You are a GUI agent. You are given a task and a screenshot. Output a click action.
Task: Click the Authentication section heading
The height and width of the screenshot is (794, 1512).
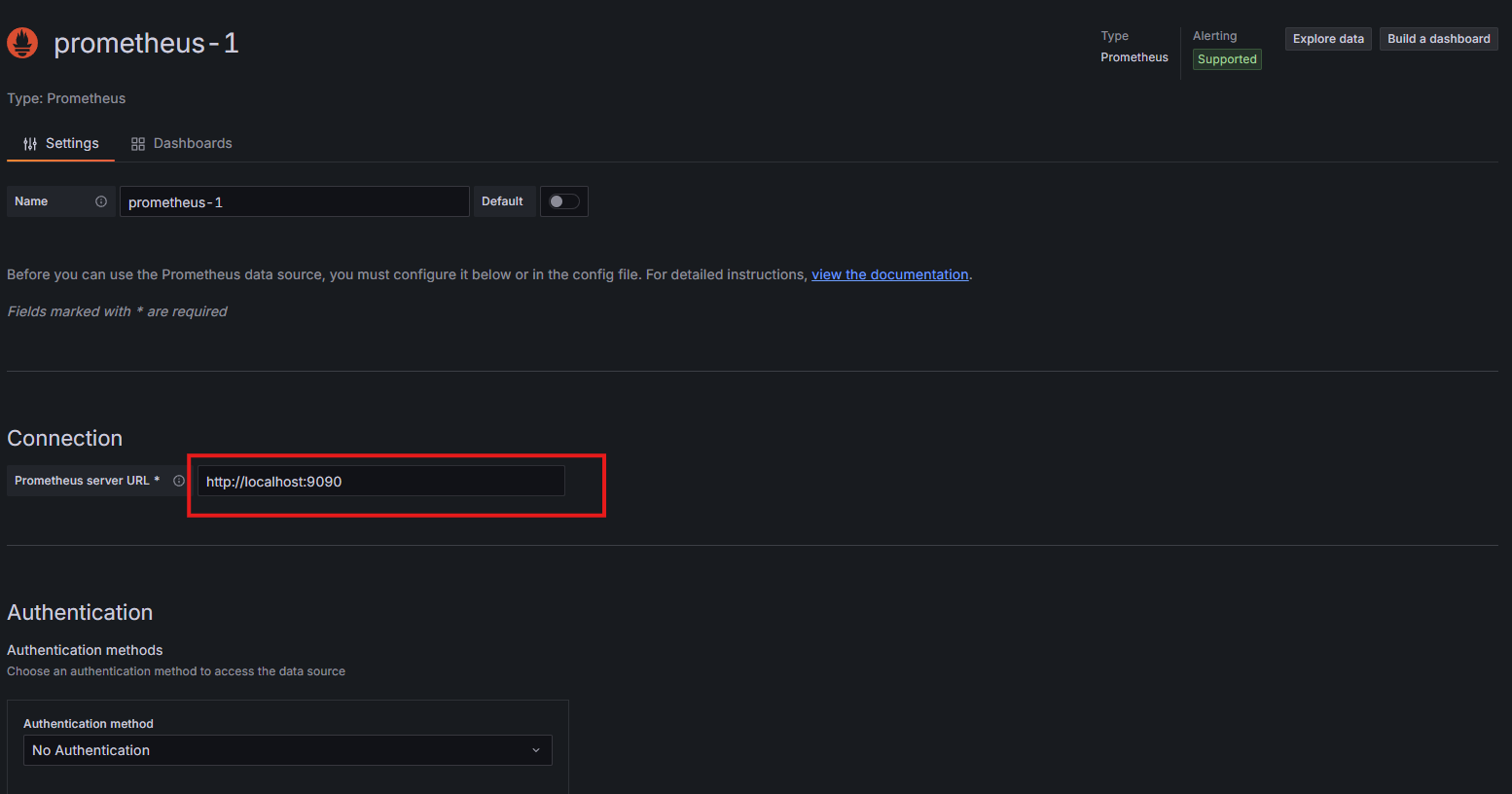click(x=80, y=612)
